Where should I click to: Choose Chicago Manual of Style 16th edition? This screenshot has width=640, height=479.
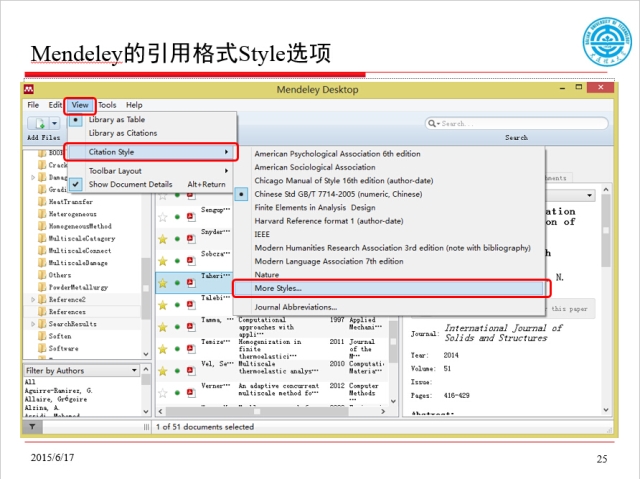click(344, 181)
